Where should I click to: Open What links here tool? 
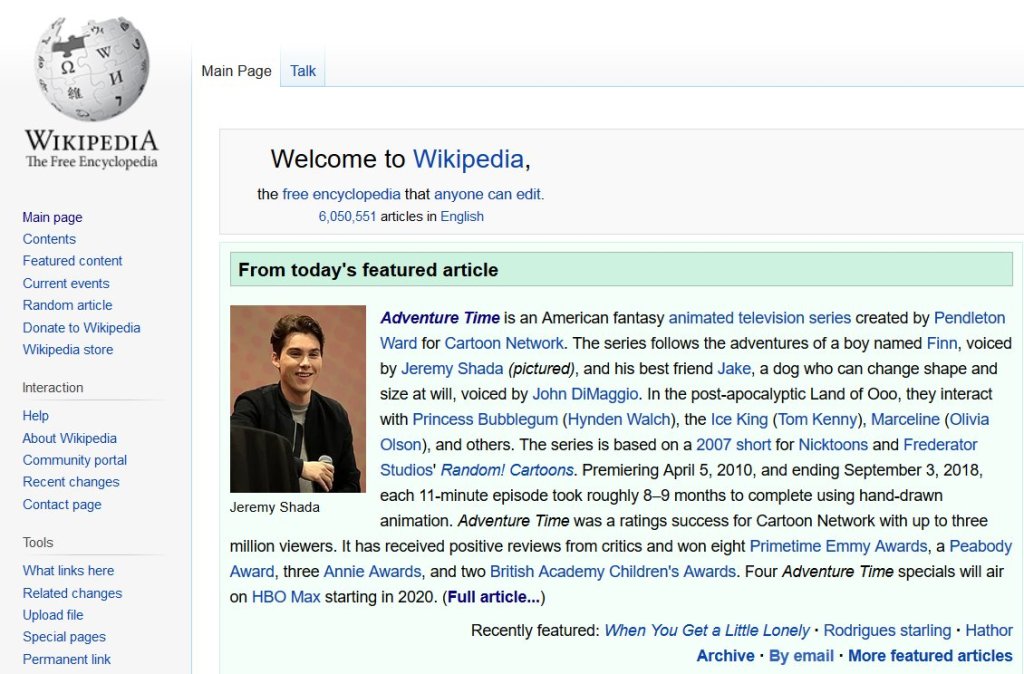(68, 571)
